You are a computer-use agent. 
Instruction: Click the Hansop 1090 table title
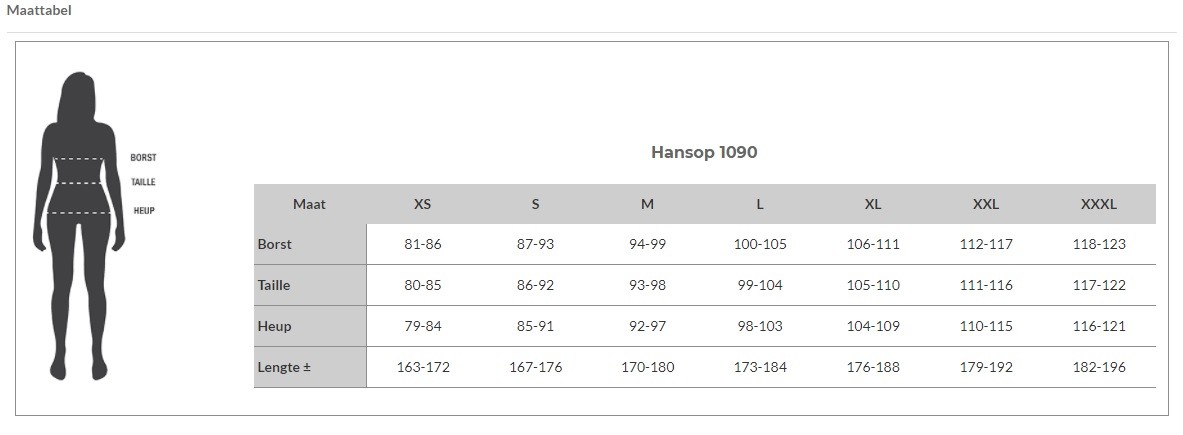[x=704, y=152]
